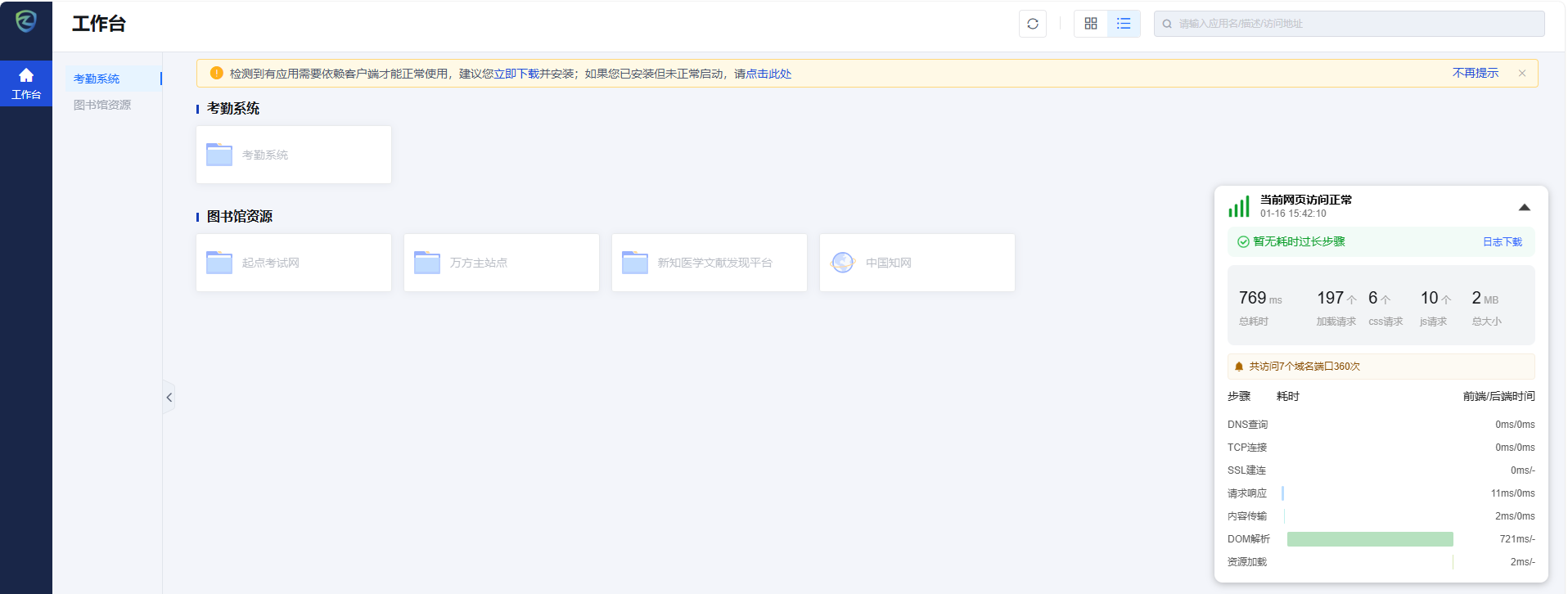Select 图书馆资源 category in left navigation
Image resolution: width=1568 pixels, height=594 pixels.
click(102, 105)
